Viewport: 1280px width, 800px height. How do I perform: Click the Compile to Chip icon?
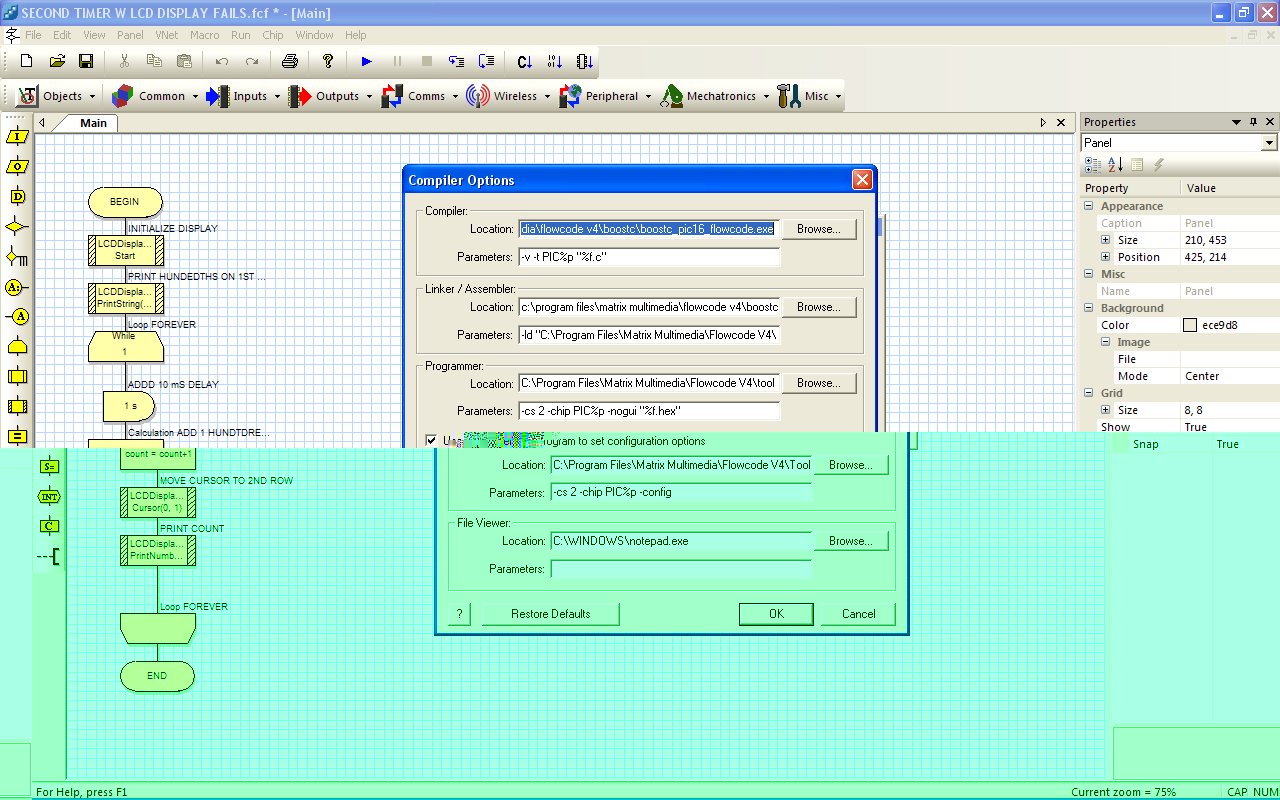tap(585, 61)
